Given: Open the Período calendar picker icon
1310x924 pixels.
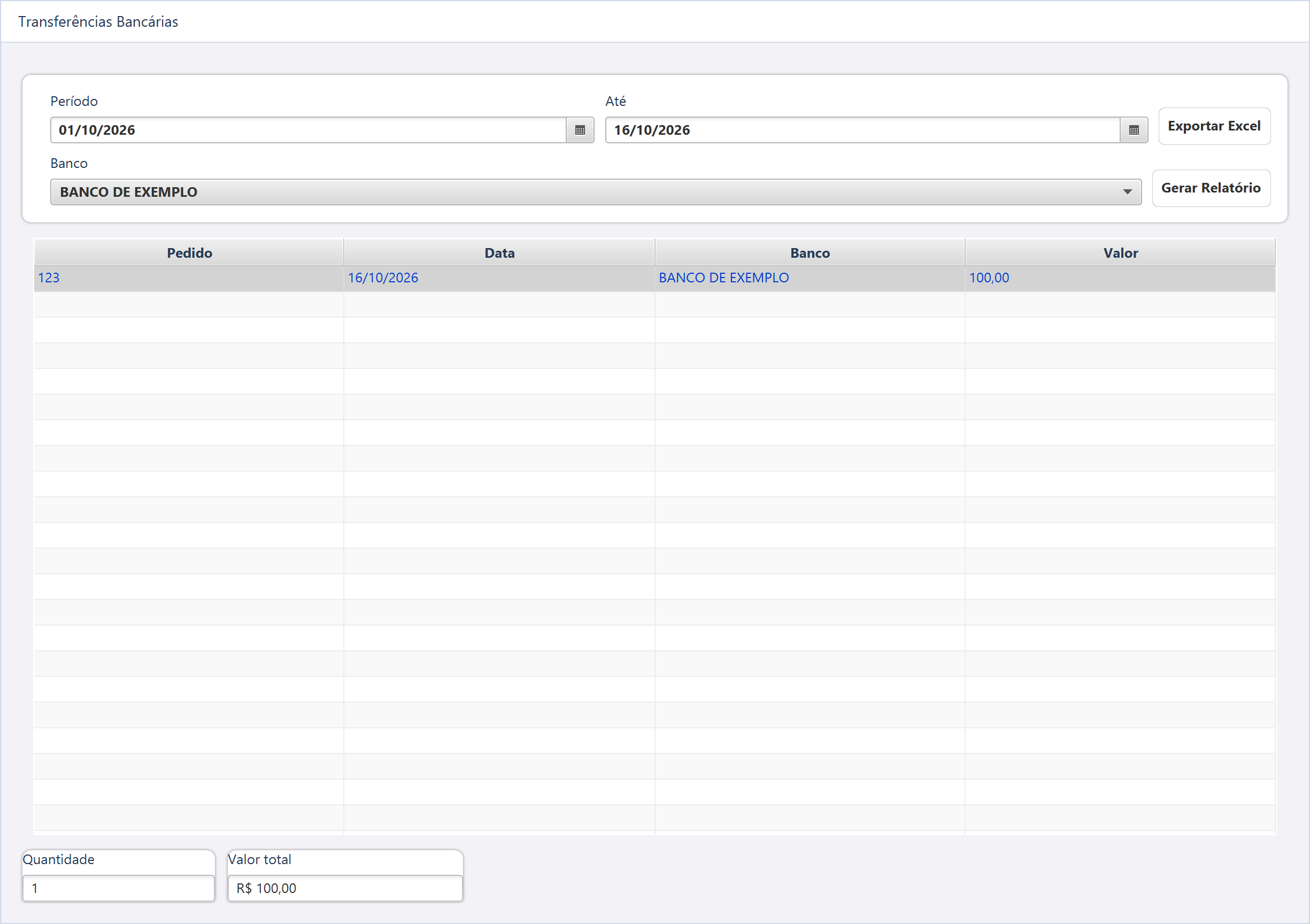Looking at the screenshot, I should 580,130.
